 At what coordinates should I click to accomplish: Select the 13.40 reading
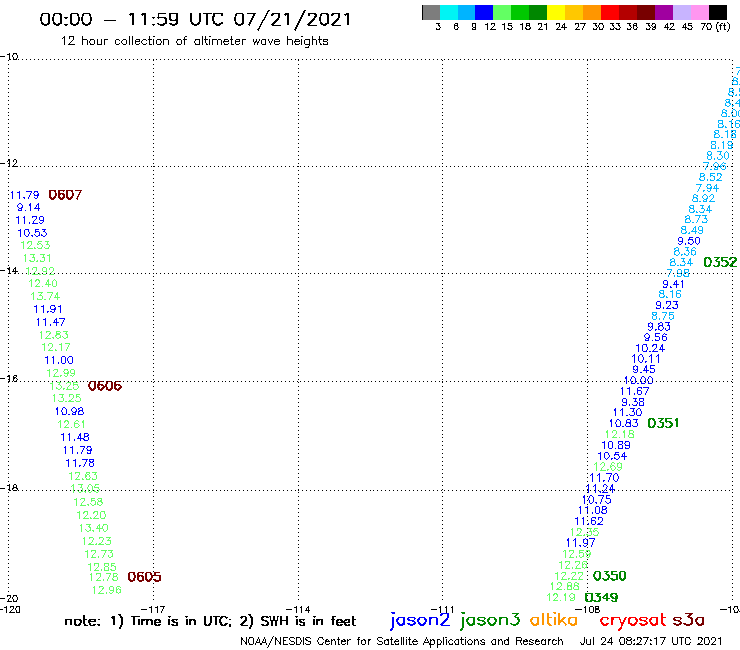pos(93,528)
